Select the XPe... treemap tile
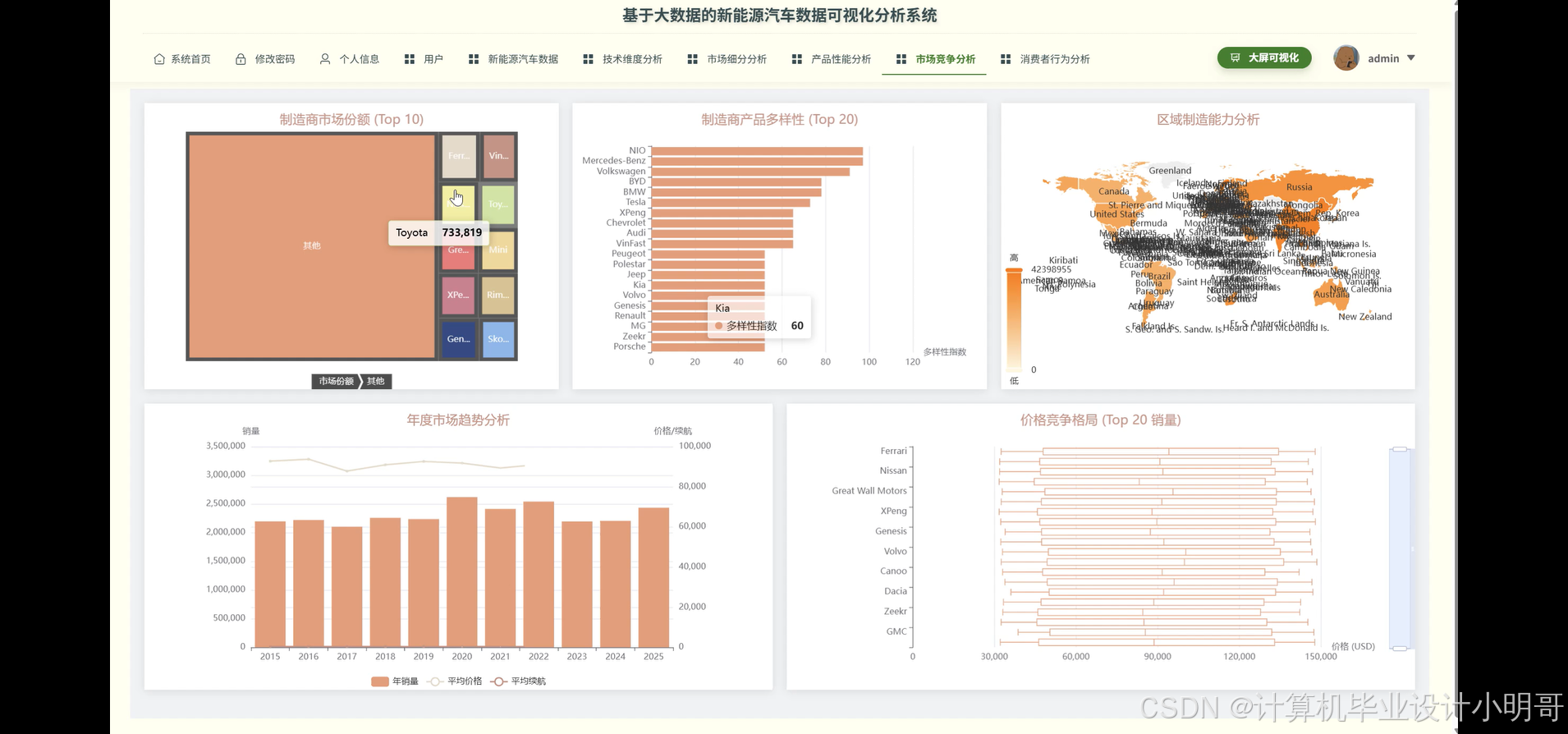1568x734 pixels. click(x=459, y=296)
